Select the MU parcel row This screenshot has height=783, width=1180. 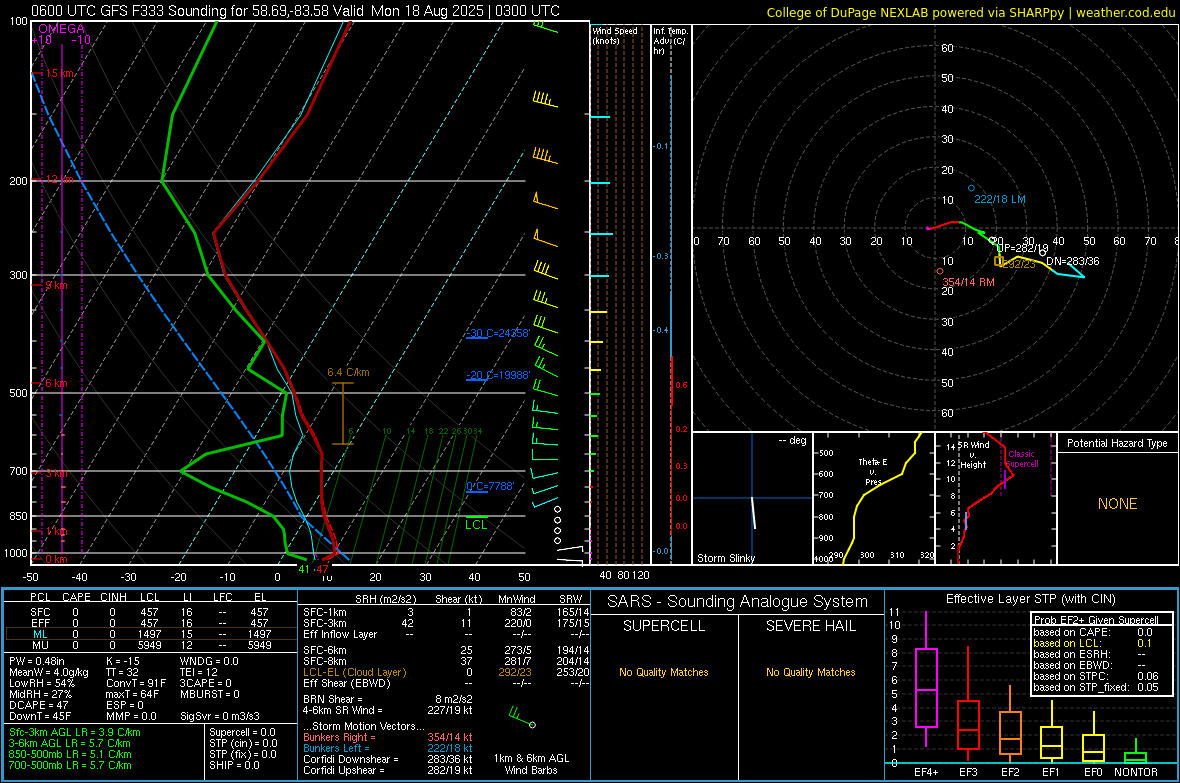pos(150,645)
